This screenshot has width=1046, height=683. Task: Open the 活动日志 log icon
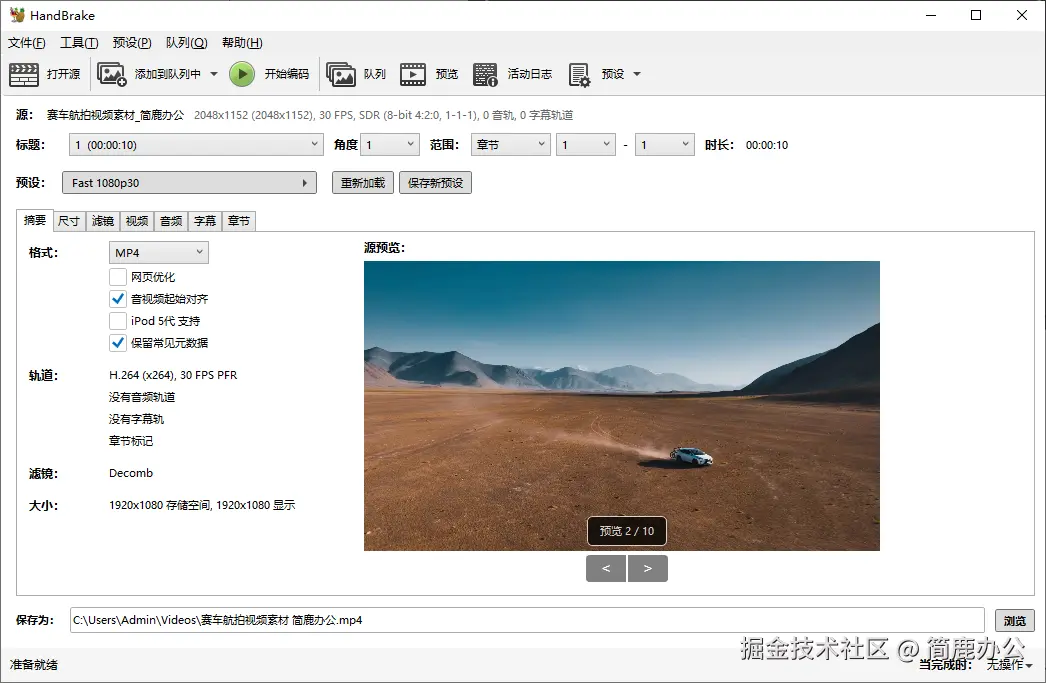point(485,75)
